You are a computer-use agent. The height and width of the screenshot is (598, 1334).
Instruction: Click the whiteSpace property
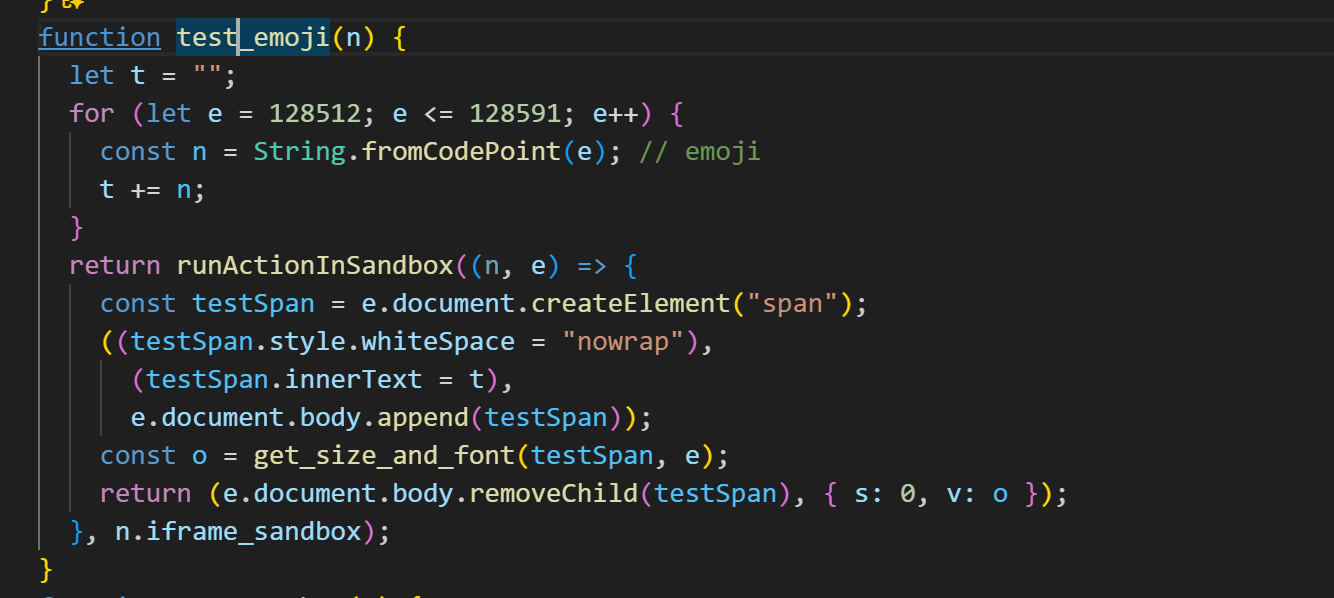click(x=437, y=342)
